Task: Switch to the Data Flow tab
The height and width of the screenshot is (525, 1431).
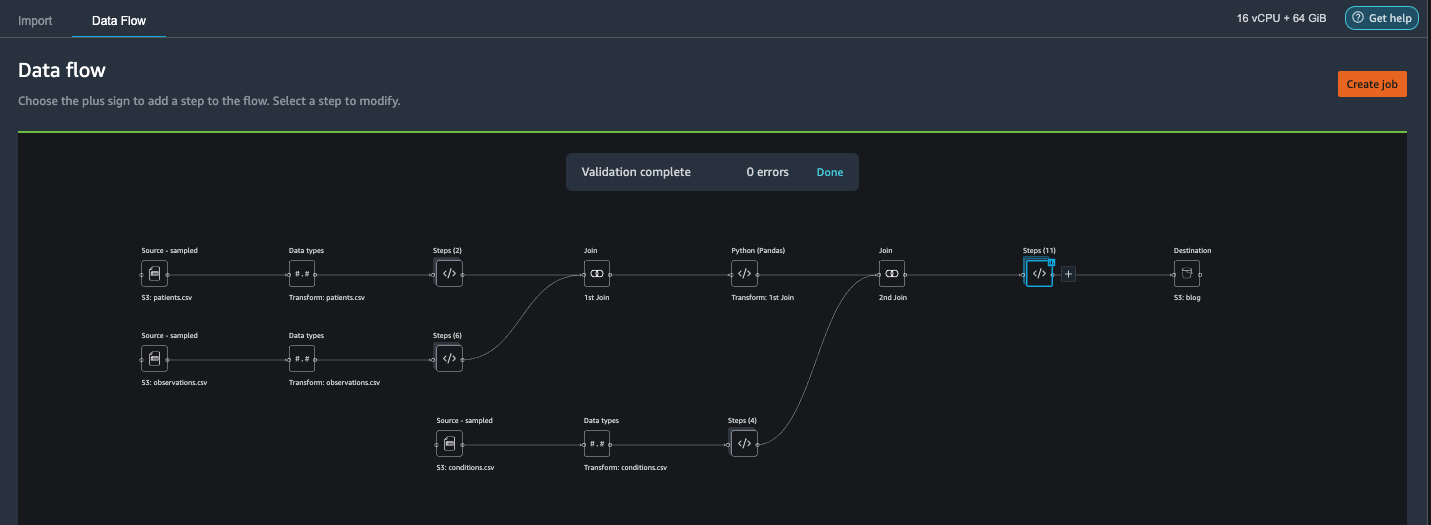Action: [x=119, y=20]
